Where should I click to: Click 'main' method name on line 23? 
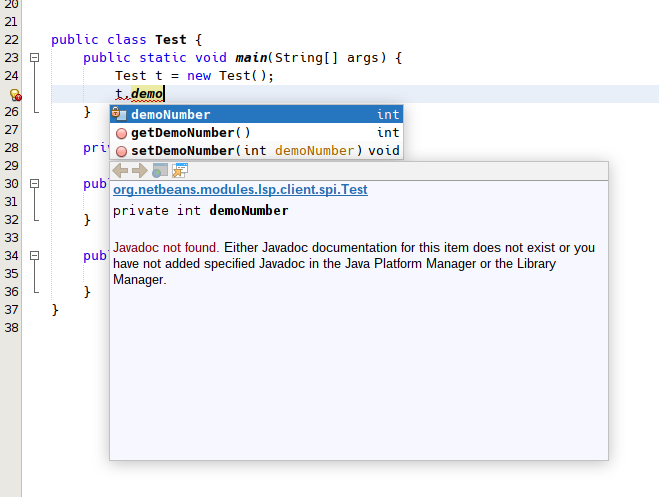[x=251, y=58]
